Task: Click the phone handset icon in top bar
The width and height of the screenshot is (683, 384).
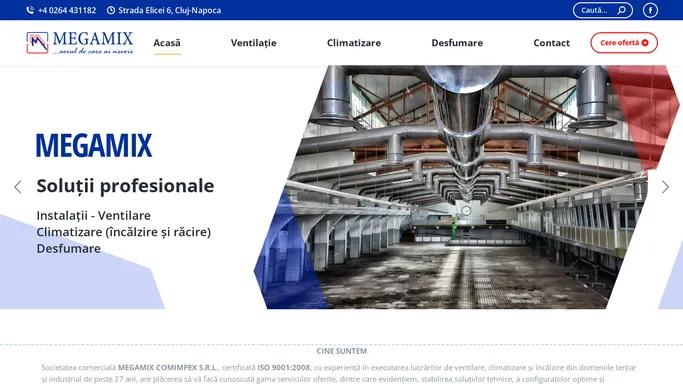Action: [30, 10]
